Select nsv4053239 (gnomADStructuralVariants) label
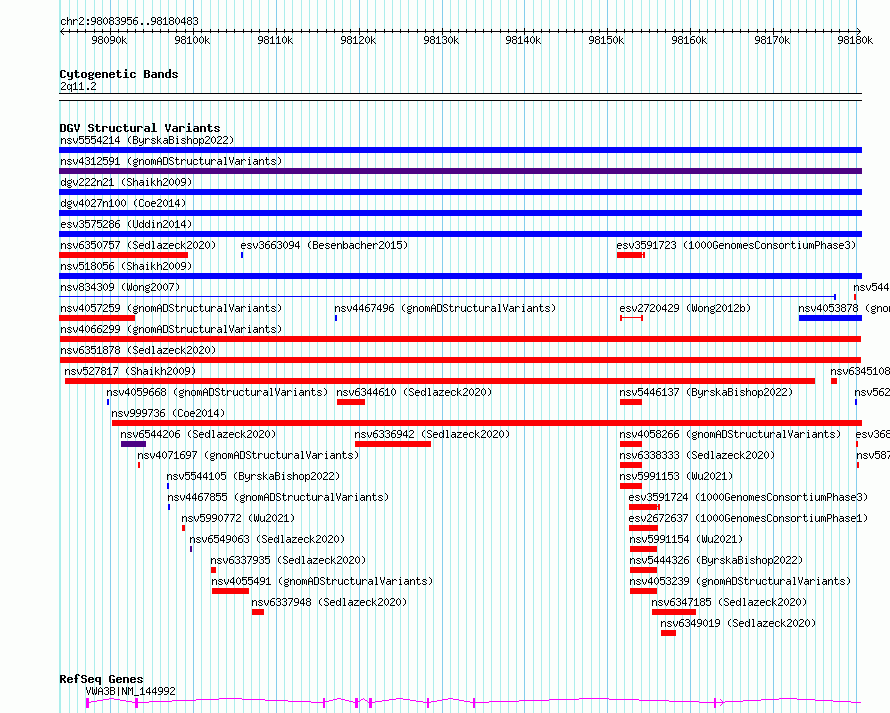Viewport: 890px width, 713px height. pyautogui.click(x=740, y=581)
